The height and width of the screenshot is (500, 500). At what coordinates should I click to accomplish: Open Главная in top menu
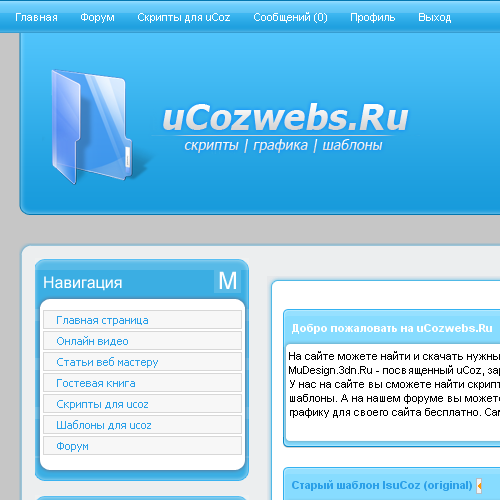coord(36,17)
